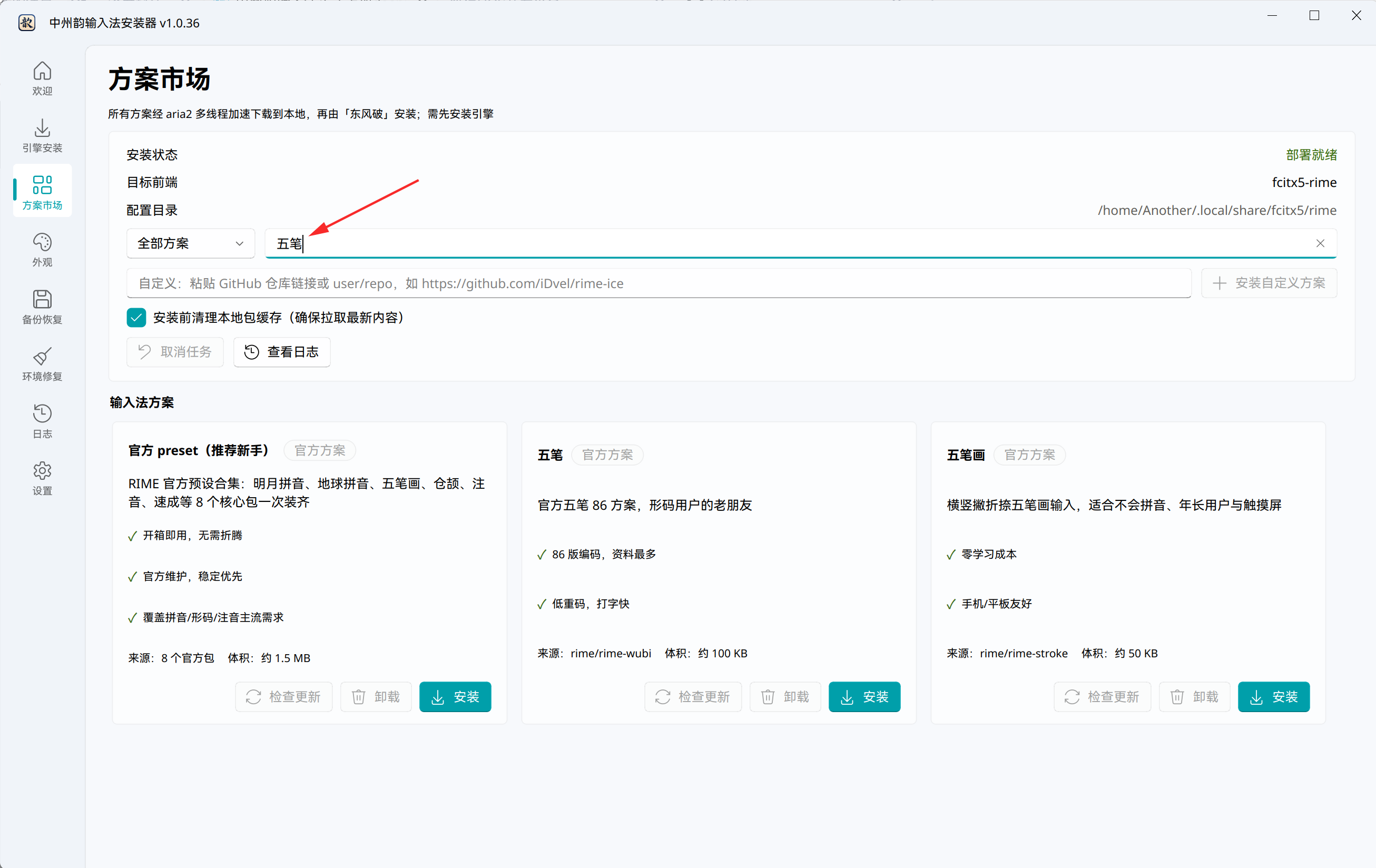Open the 环境修复 repair page
This screenshot has width=1376, height=868.
click(42, 364)
